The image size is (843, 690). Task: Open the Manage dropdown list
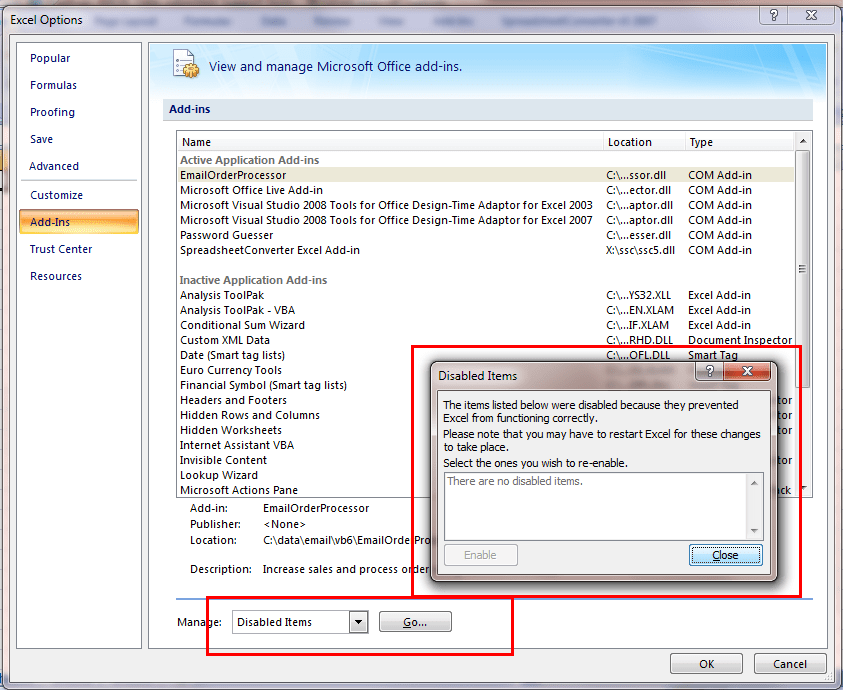tap(358, 621)
